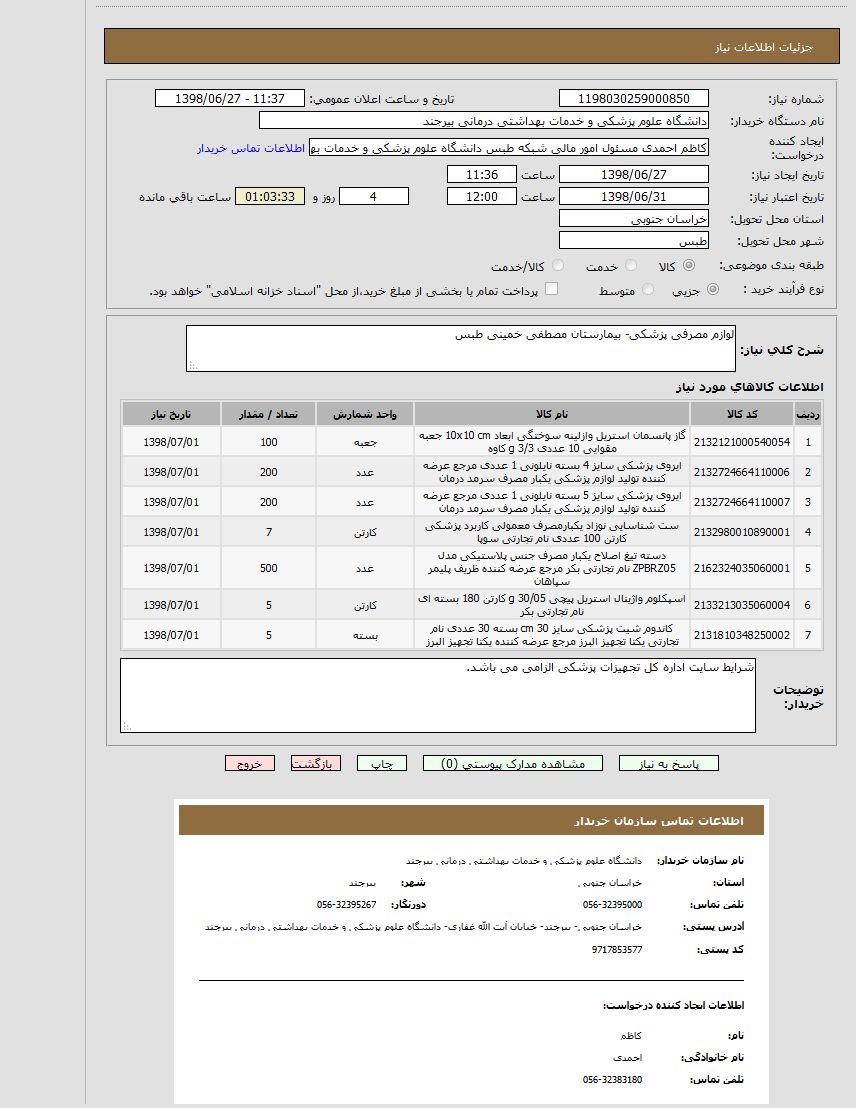Click the استان محل تحویل field
This screenshot has height=1108, width=856.
tap(631, 218)
